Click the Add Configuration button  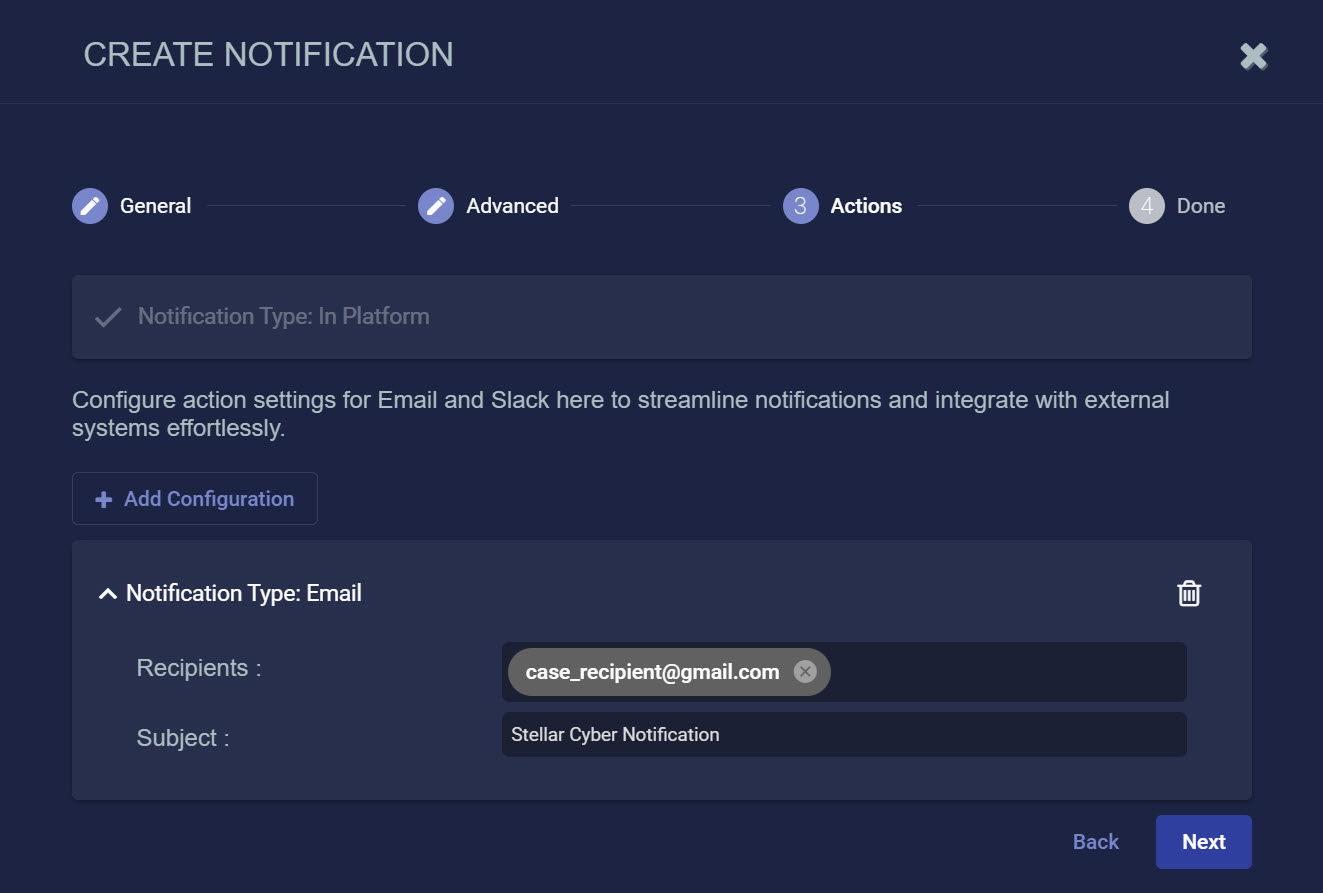click(x=195, y=499)
